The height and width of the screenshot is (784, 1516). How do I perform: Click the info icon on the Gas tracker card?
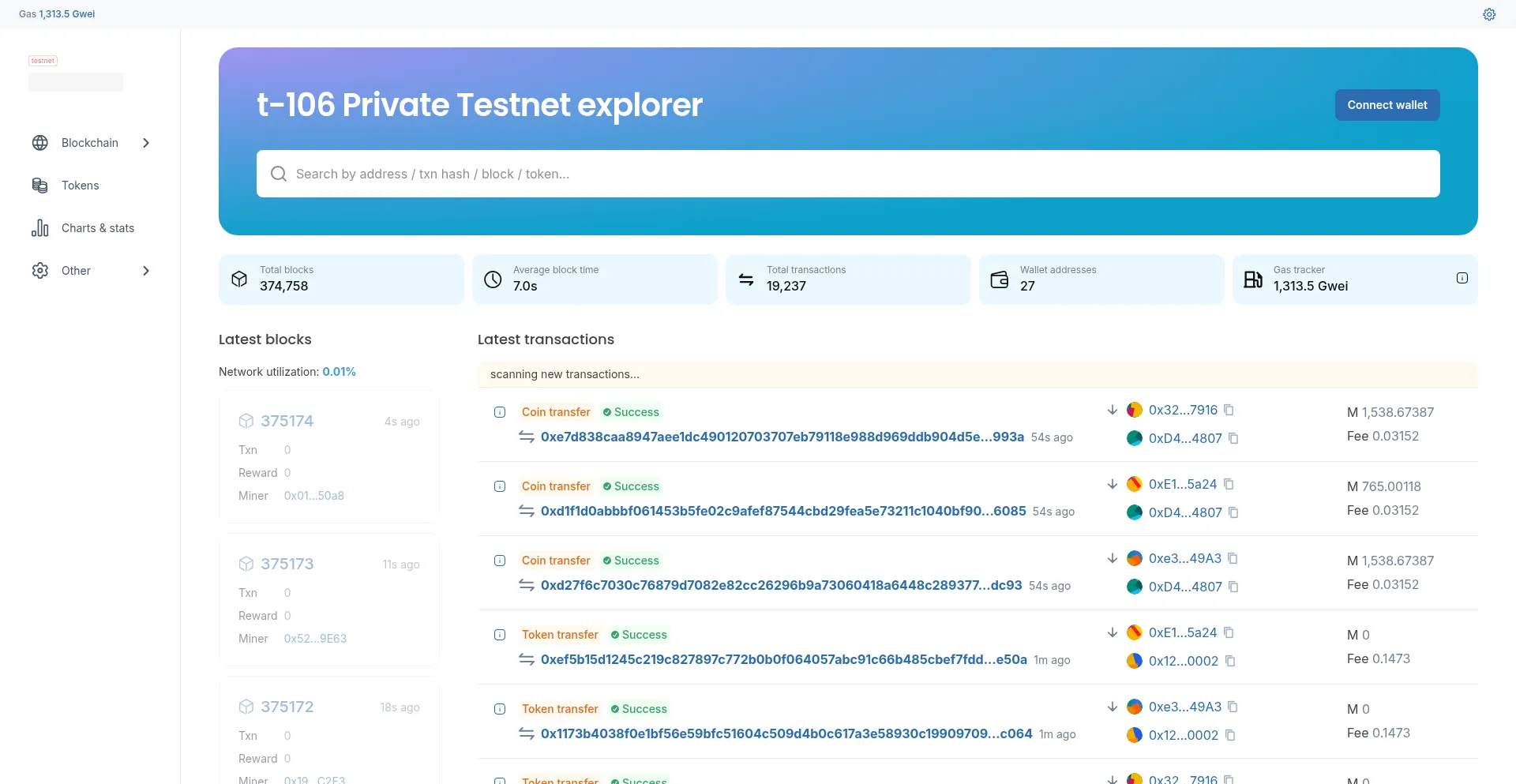coord(1463,278)
